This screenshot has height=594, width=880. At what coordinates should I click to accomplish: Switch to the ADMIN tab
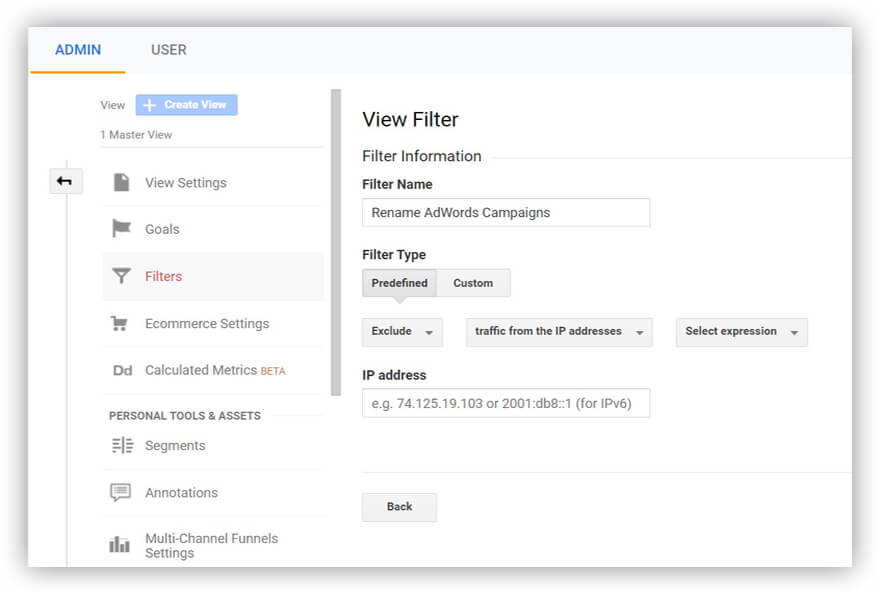coord(78,50)
